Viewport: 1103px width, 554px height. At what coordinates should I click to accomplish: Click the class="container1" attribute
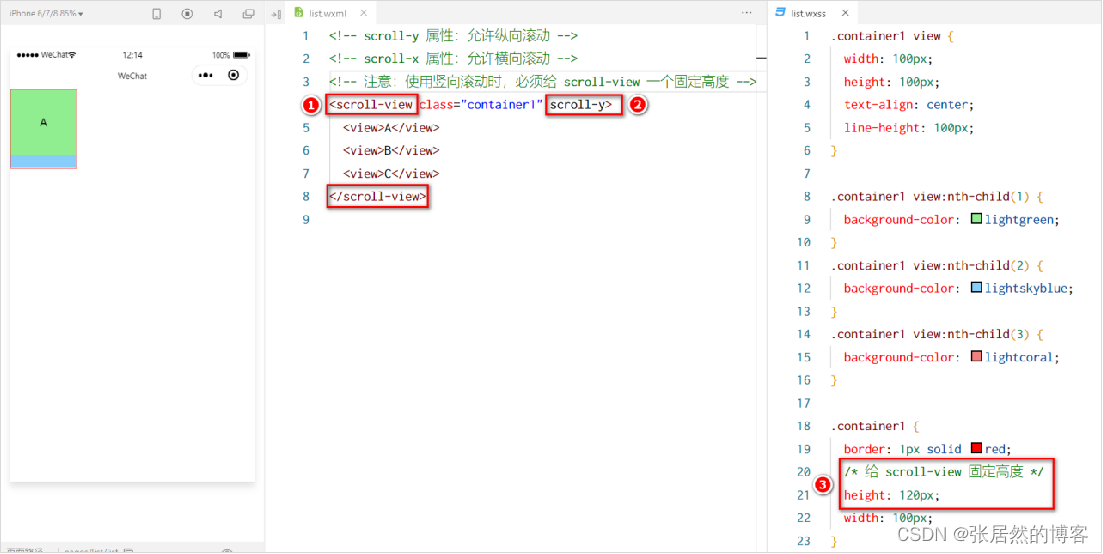[x=482, y=105]
